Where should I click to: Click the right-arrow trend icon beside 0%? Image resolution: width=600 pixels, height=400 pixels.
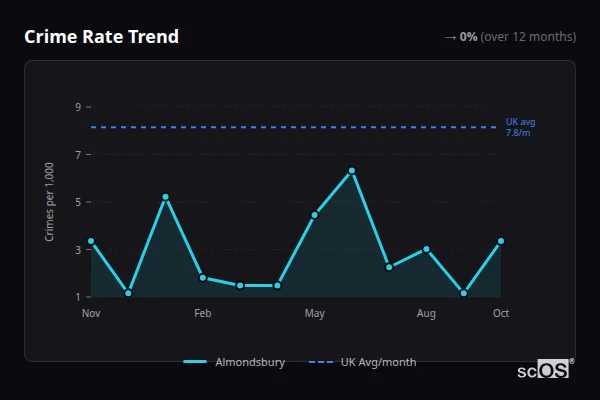click(x=450, y=38)
